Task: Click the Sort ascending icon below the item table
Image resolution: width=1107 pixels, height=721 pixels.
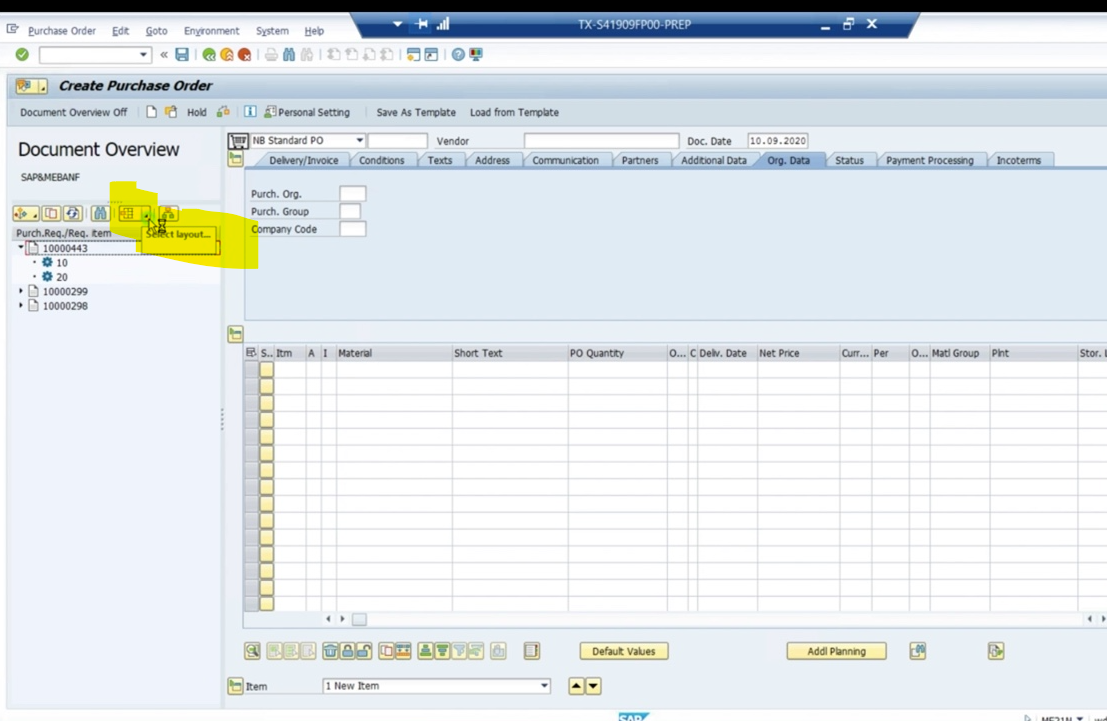Action: coord(425,651)
